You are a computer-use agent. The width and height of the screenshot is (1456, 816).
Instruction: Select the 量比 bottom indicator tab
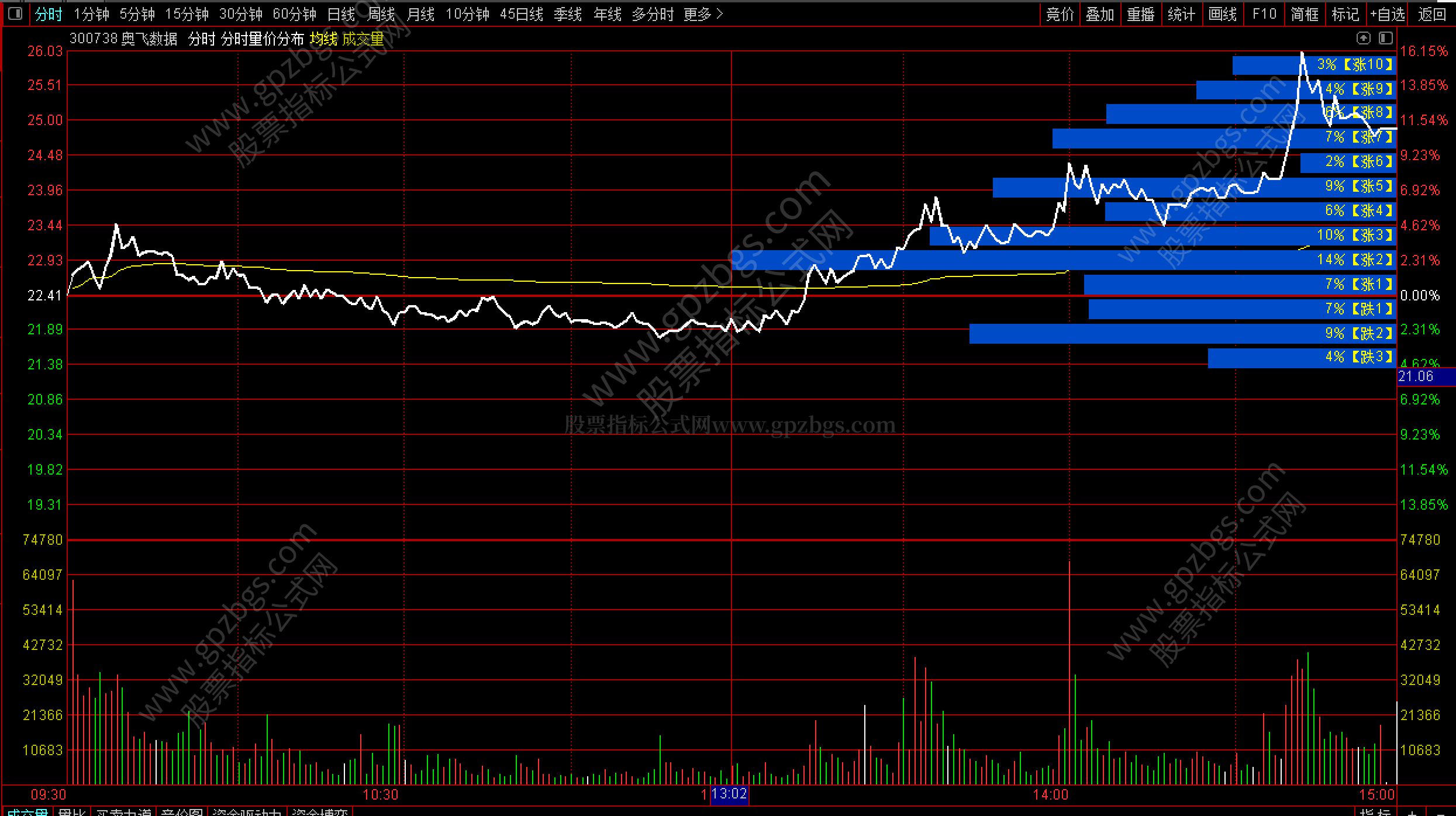click(x=72, y=812)
